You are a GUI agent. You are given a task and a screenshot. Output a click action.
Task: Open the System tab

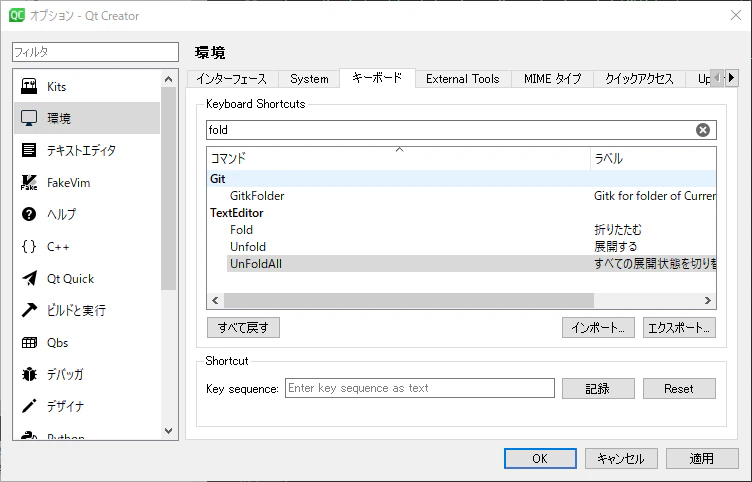[309, 79]
